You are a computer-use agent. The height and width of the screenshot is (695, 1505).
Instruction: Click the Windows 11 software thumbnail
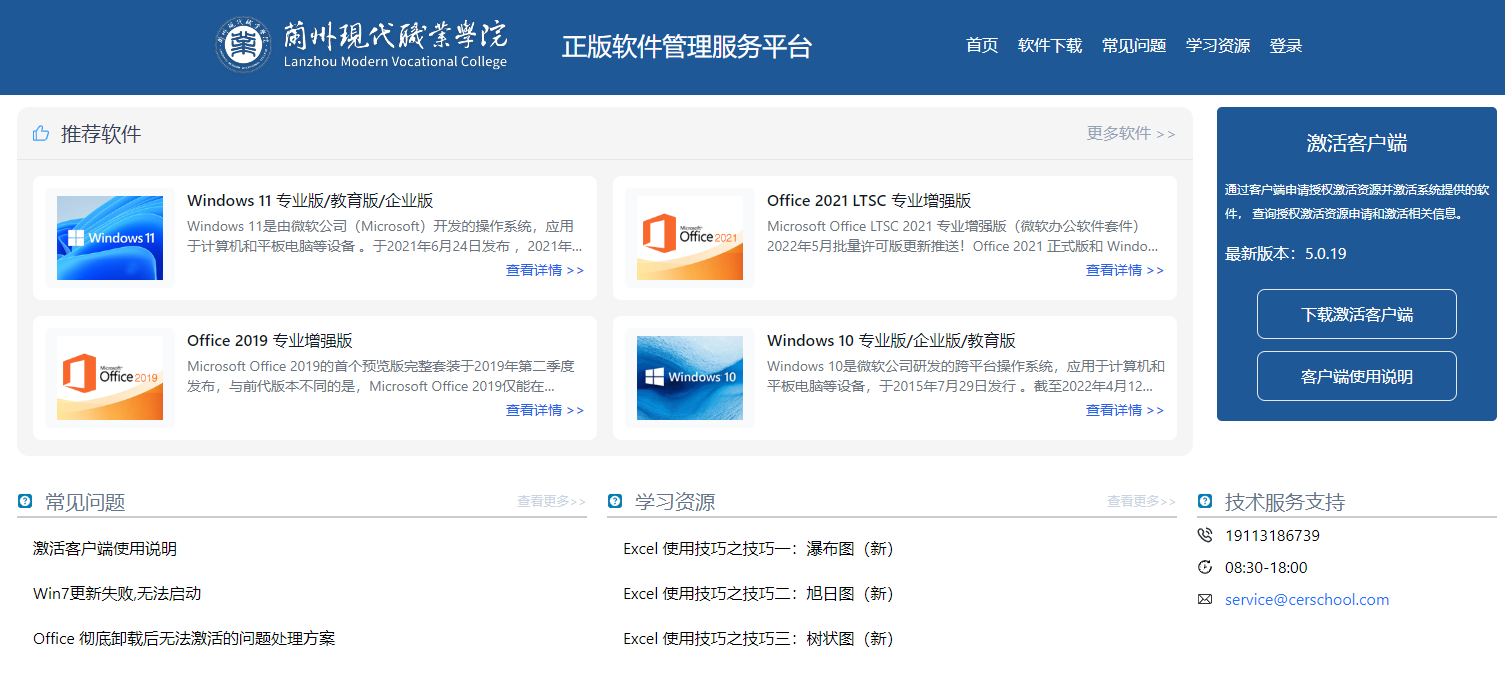click(110, 238)
